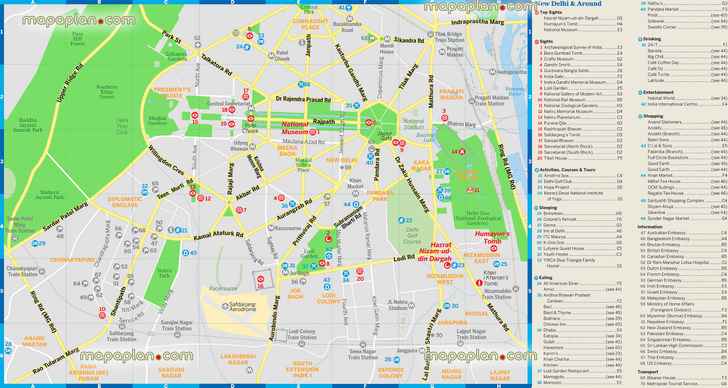The image size is (728, 388).
Task: Click the 'Eating' legend heading
Action: [546, 278]
